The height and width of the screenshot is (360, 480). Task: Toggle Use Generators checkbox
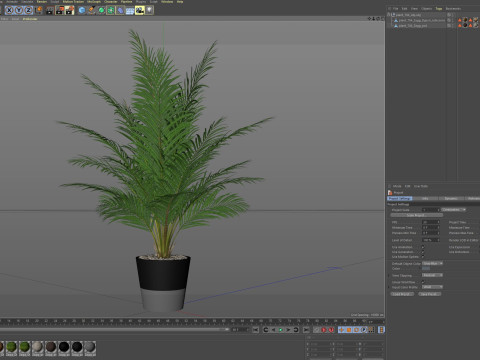point(423,252)
